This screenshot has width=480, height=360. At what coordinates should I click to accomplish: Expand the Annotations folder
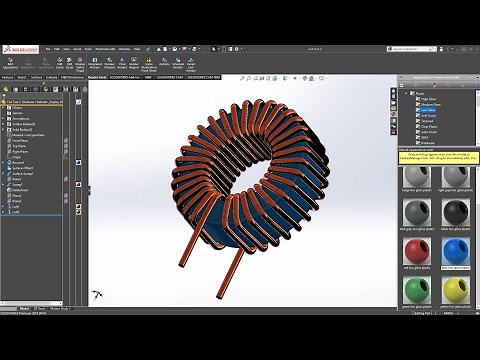pyautogui.click(x=3, y=119)
